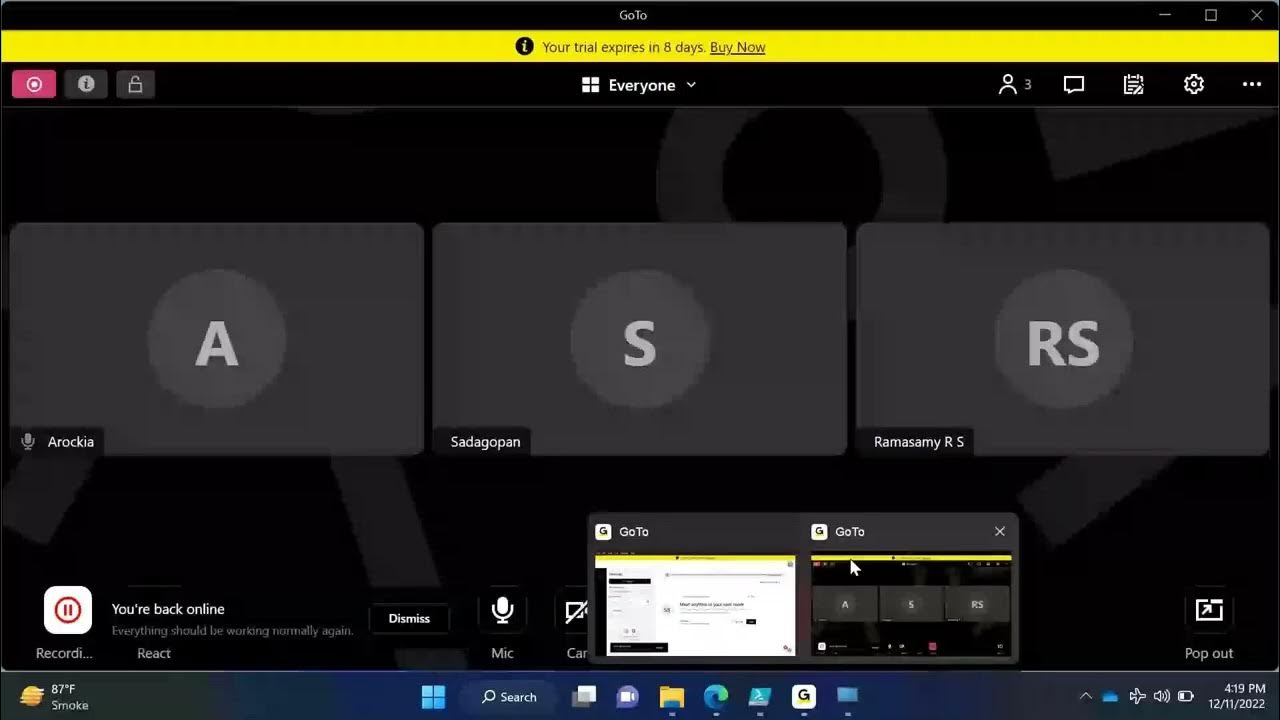1280x720 pixels.
Task: Click the airplane mode tray icon
Action: (x=1137, y=696)
